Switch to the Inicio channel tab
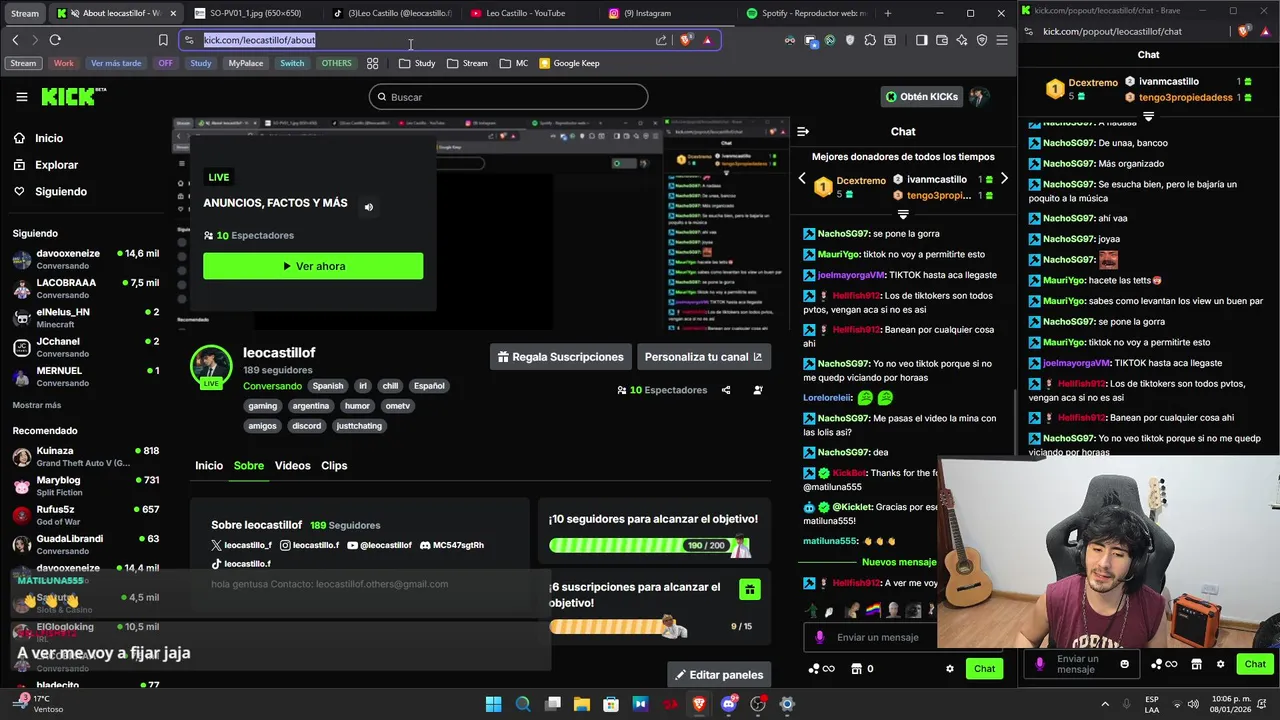Viewport: 1280px width, 720px height. pyautogui.click(x=209, y=466)
